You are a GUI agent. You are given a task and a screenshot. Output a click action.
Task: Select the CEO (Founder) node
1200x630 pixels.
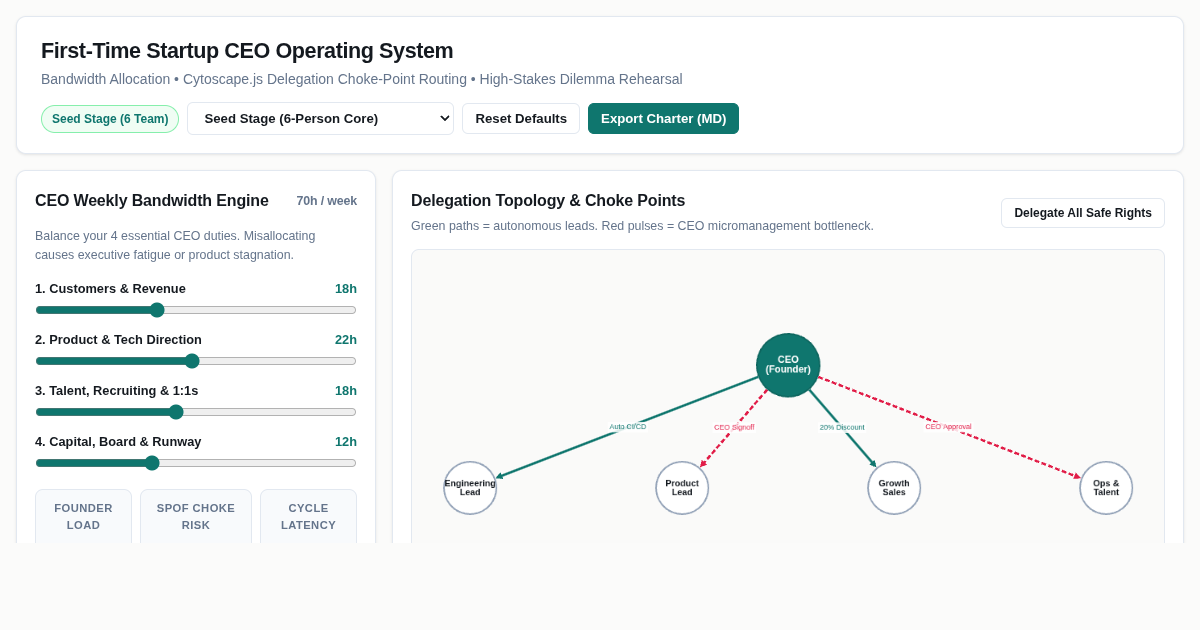pyautogui.click(x=788, y=365)
